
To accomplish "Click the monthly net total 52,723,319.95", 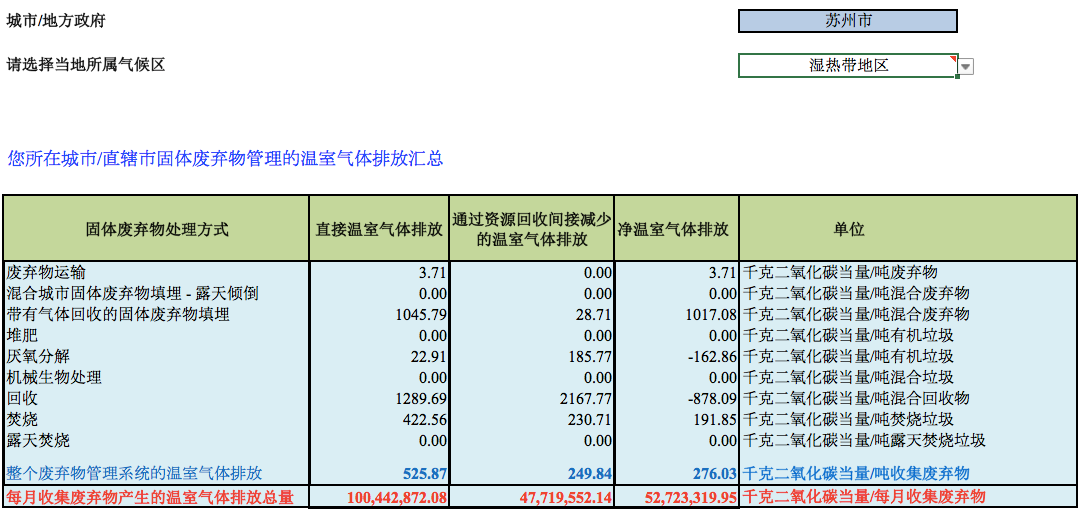I will pyautogui.click(x=677, y=497).
